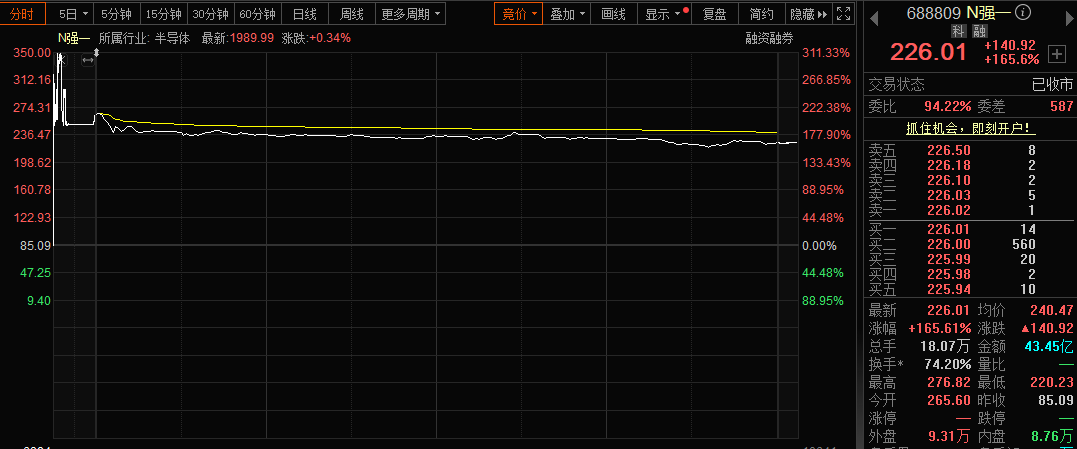
Task: Click the 融资融券 label on chart
Action: [x=769, y=38]
